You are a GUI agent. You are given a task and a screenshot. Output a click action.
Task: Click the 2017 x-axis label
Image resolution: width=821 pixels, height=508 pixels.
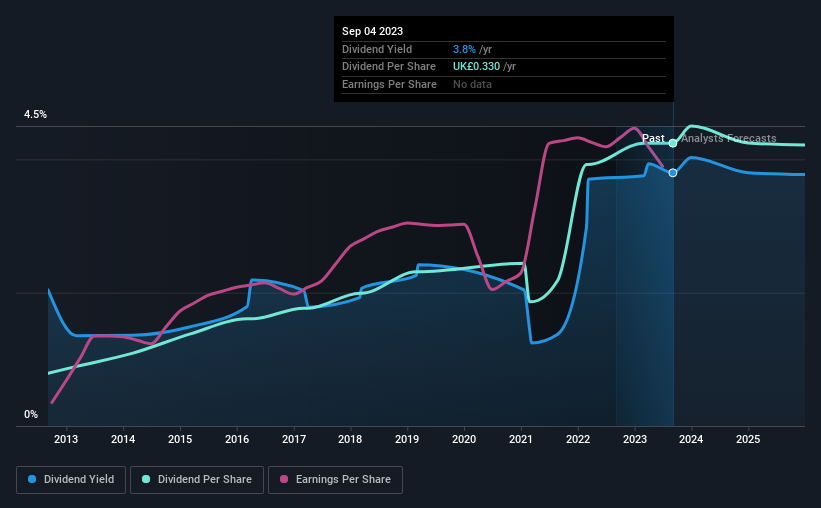[x=294, y=439]
